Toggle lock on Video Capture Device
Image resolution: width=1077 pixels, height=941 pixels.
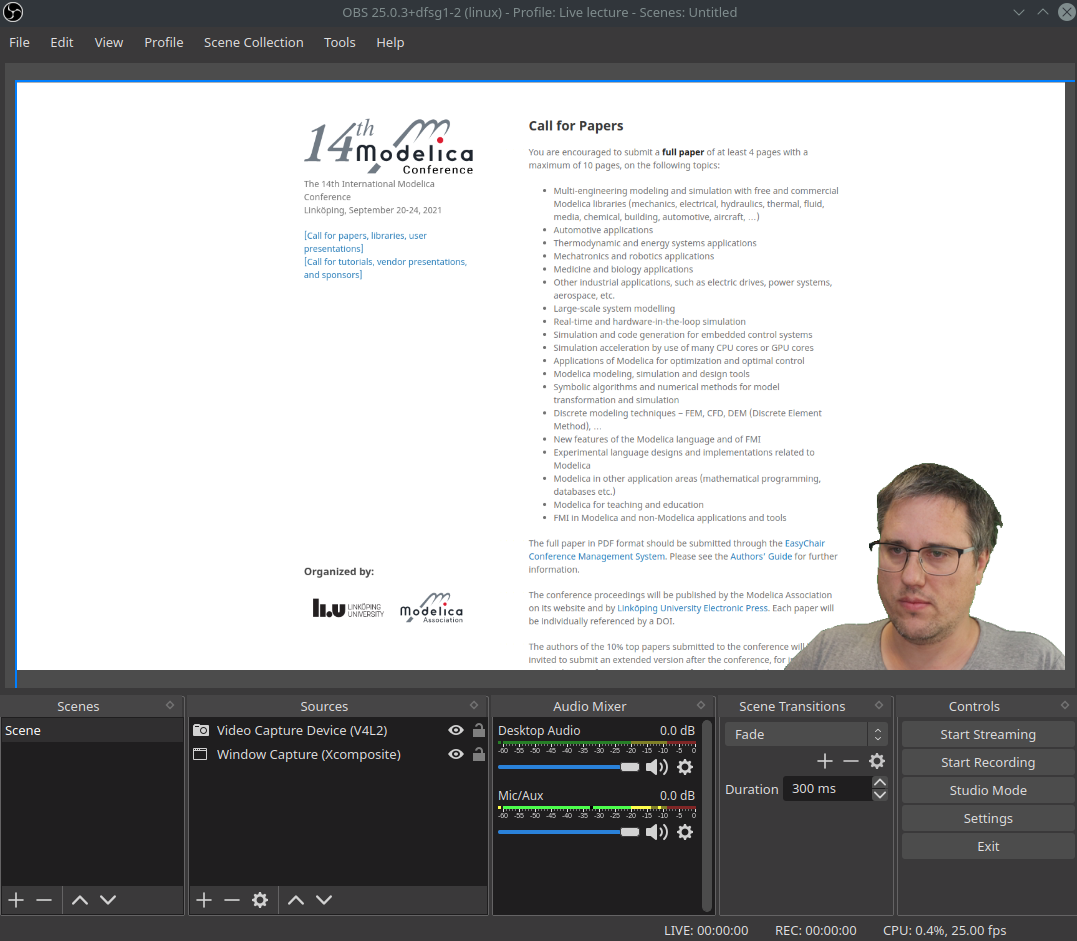coord(479,730)
